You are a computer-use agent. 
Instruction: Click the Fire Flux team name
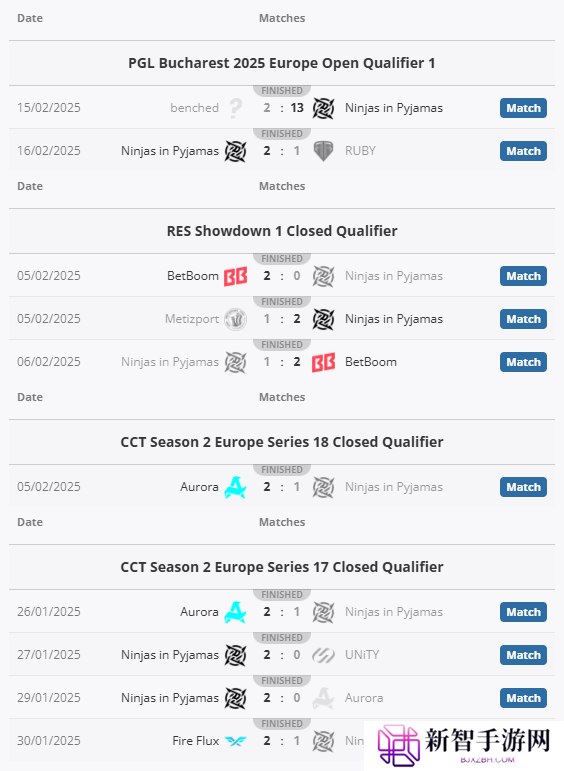click(195, 741)
